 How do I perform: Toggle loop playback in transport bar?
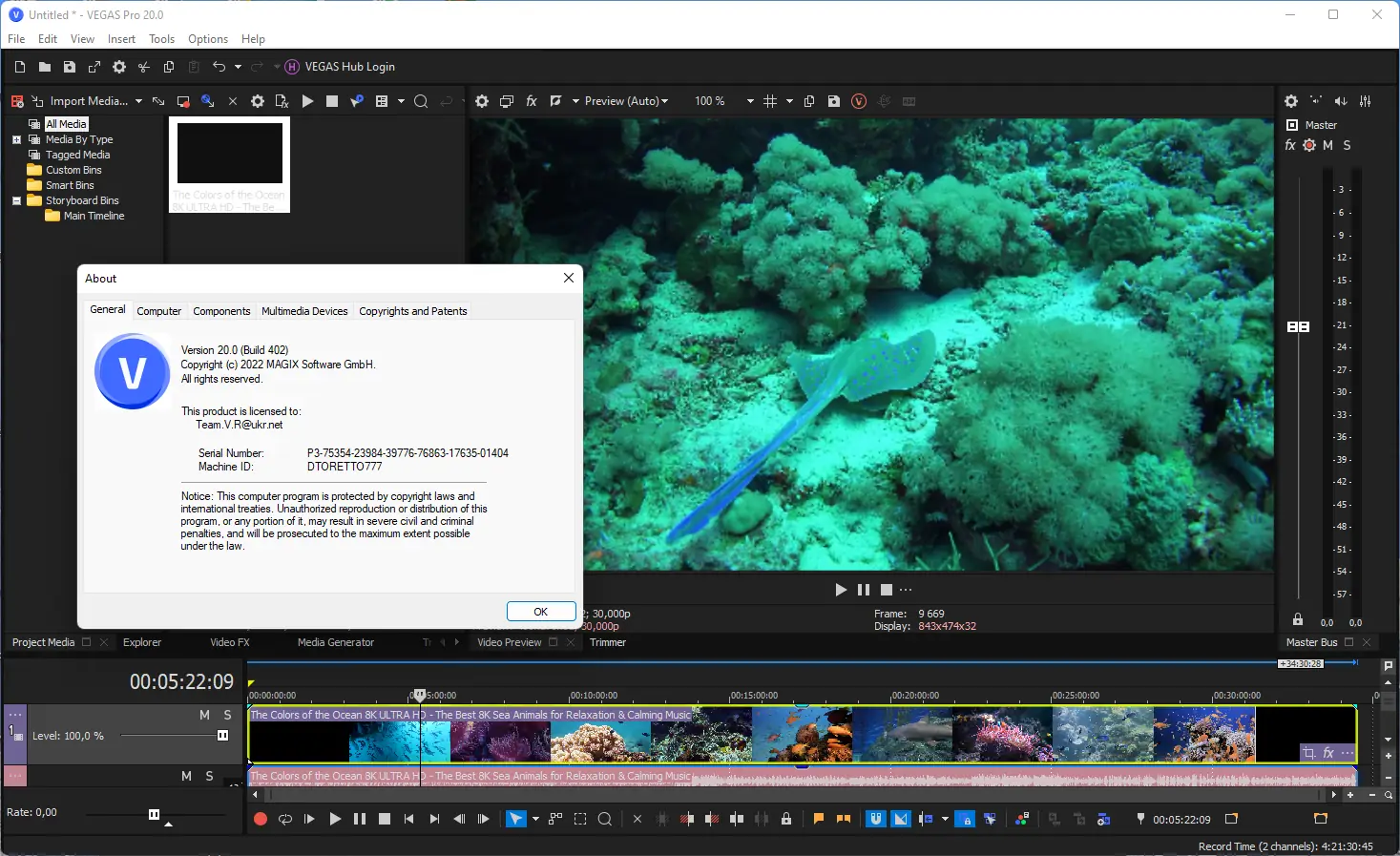[284, 819]
